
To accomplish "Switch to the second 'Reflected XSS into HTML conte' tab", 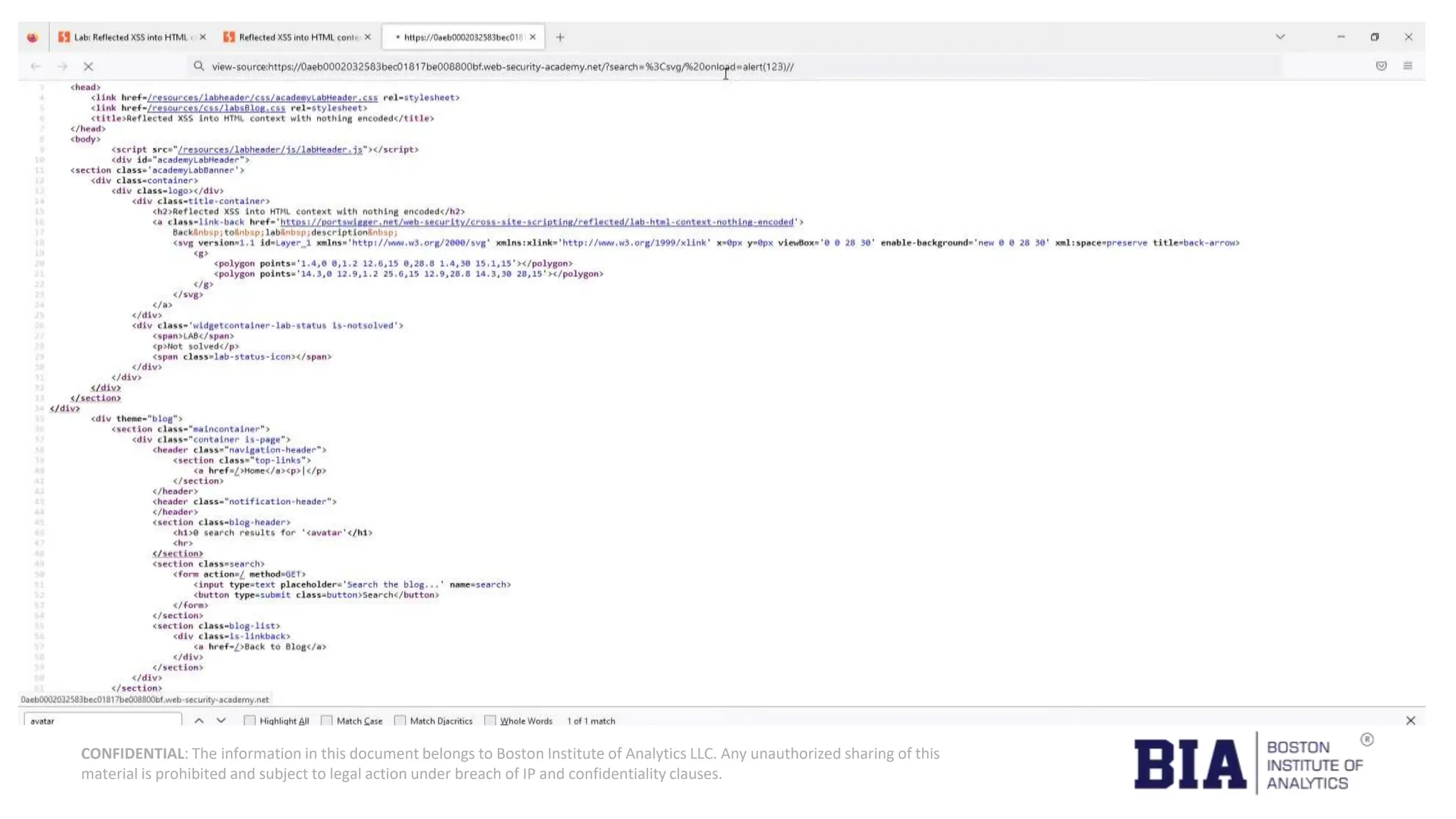I will pyautogui.click(x=297, y=37).
